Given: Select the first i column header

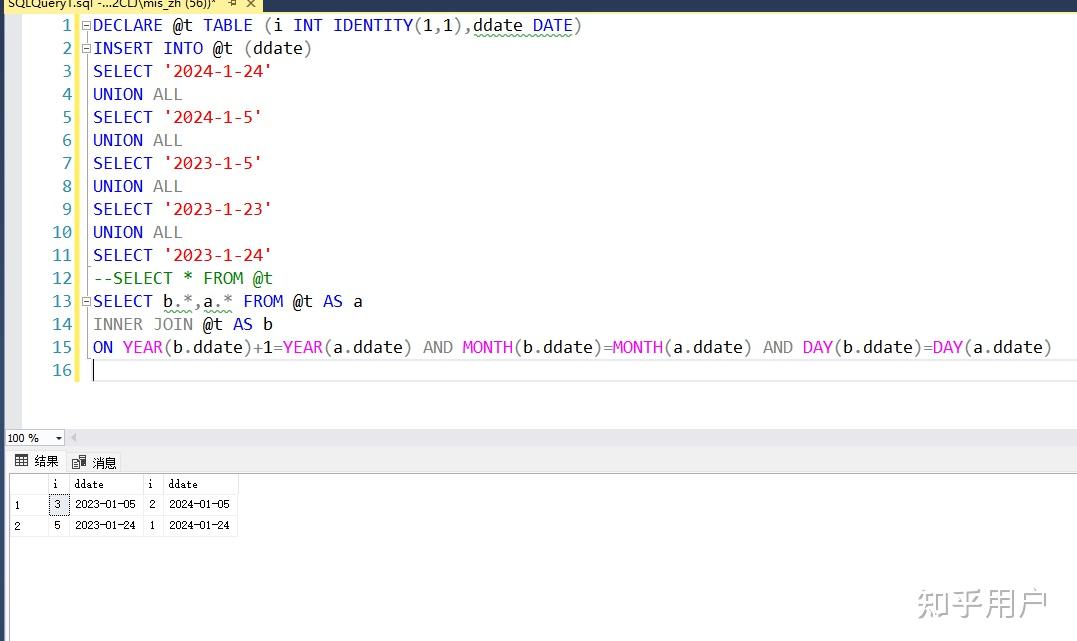Looking at the screenshot, I should click(58, 484).
